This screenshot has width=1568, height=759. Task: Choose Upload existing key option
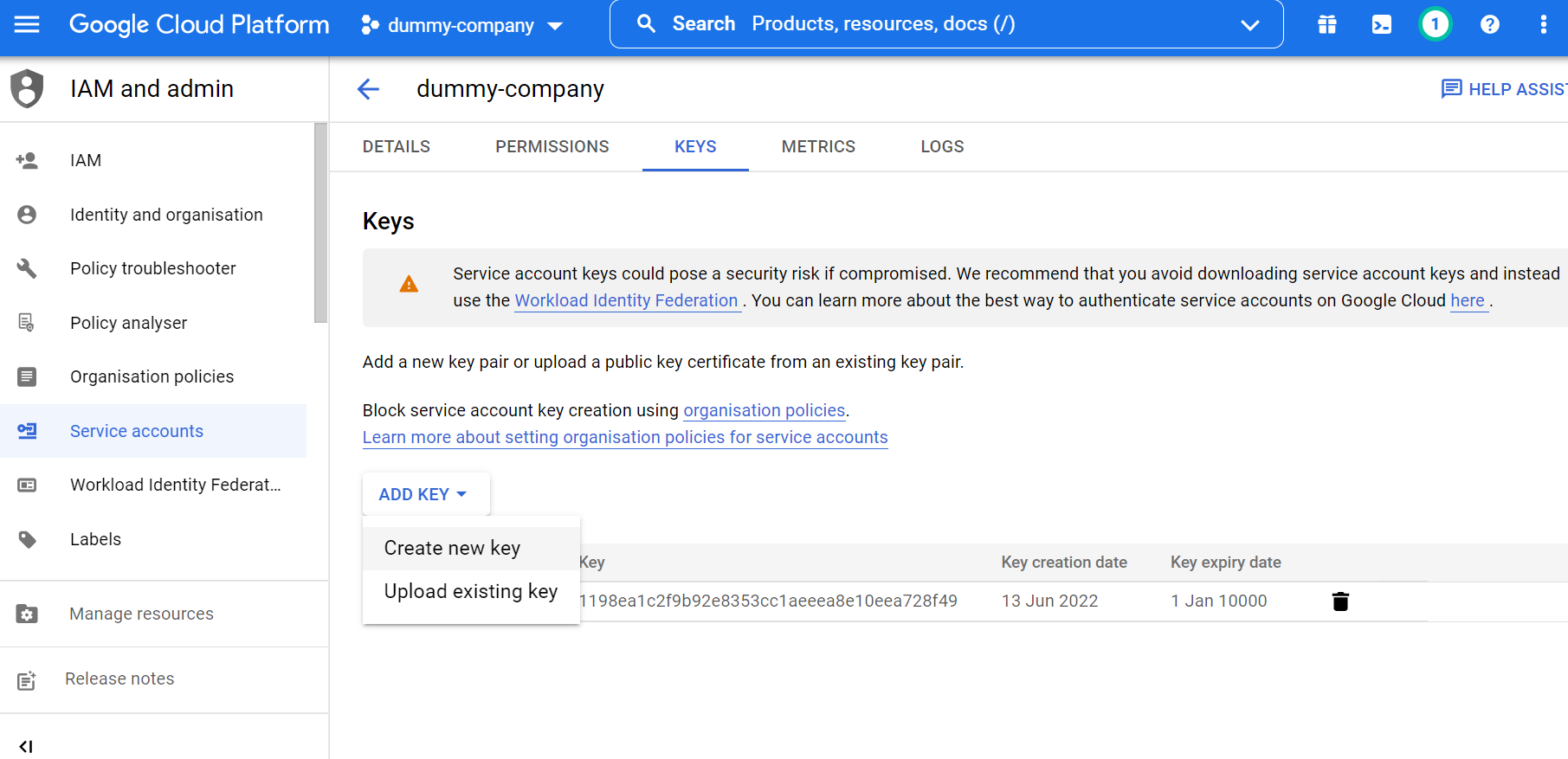click(x=471, y=591)
